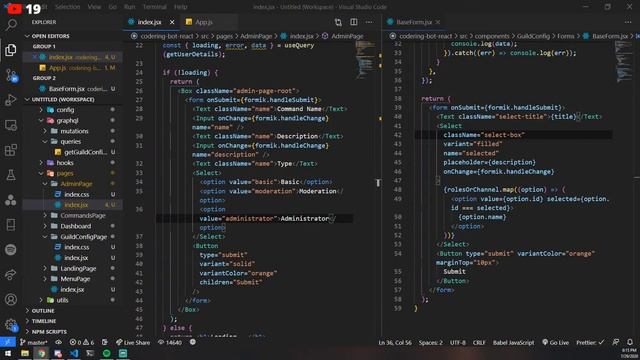Viewport: 640px width, 360px height.
Task: Open the Run and Debug view
Action: click(11, 100)
